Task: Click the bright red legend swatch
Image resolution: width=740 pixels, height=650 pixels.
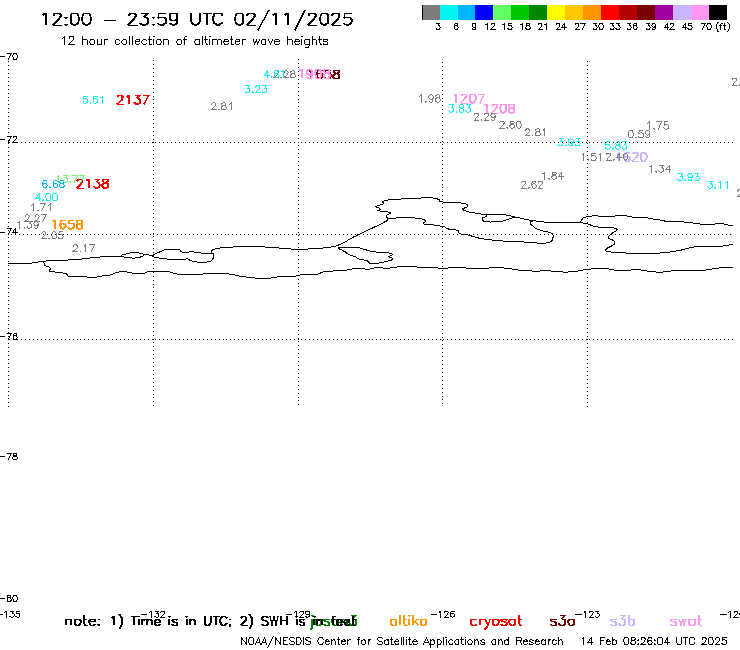Action: point(610,12)
